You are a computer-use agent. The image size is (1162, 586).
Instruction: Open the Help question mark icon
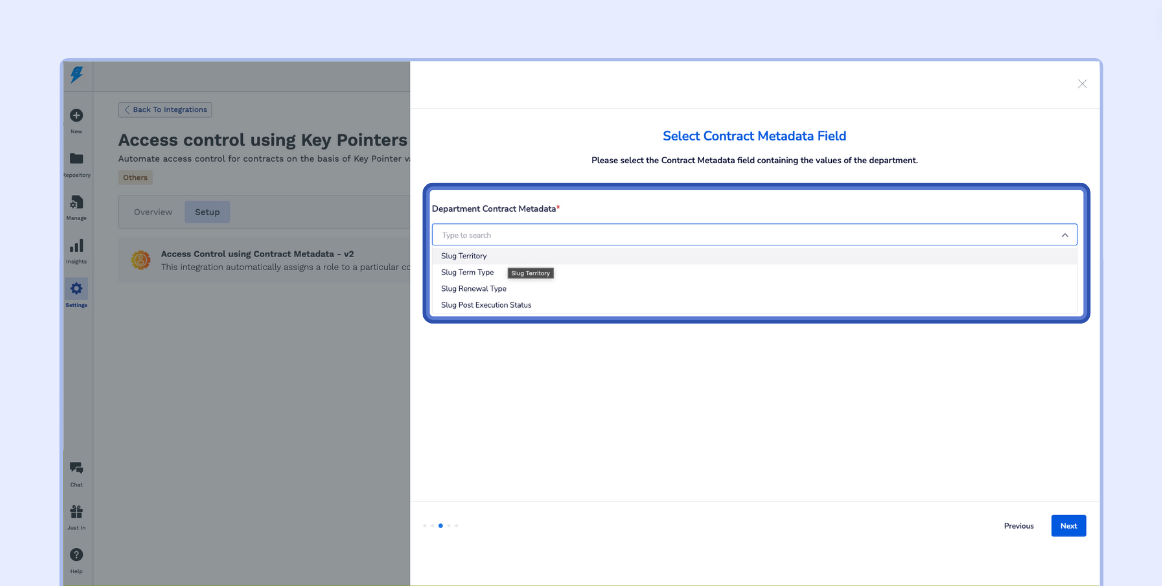pyautogui.click(x=76, y=555)
